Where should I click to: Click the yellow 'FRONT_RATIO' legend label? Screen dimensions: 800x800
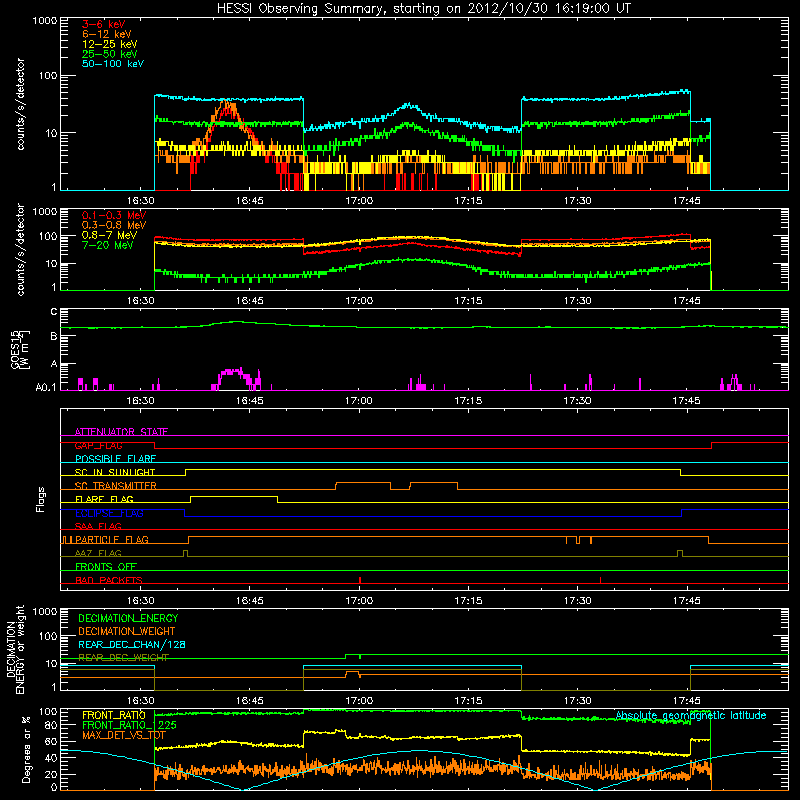click(114, 715)
